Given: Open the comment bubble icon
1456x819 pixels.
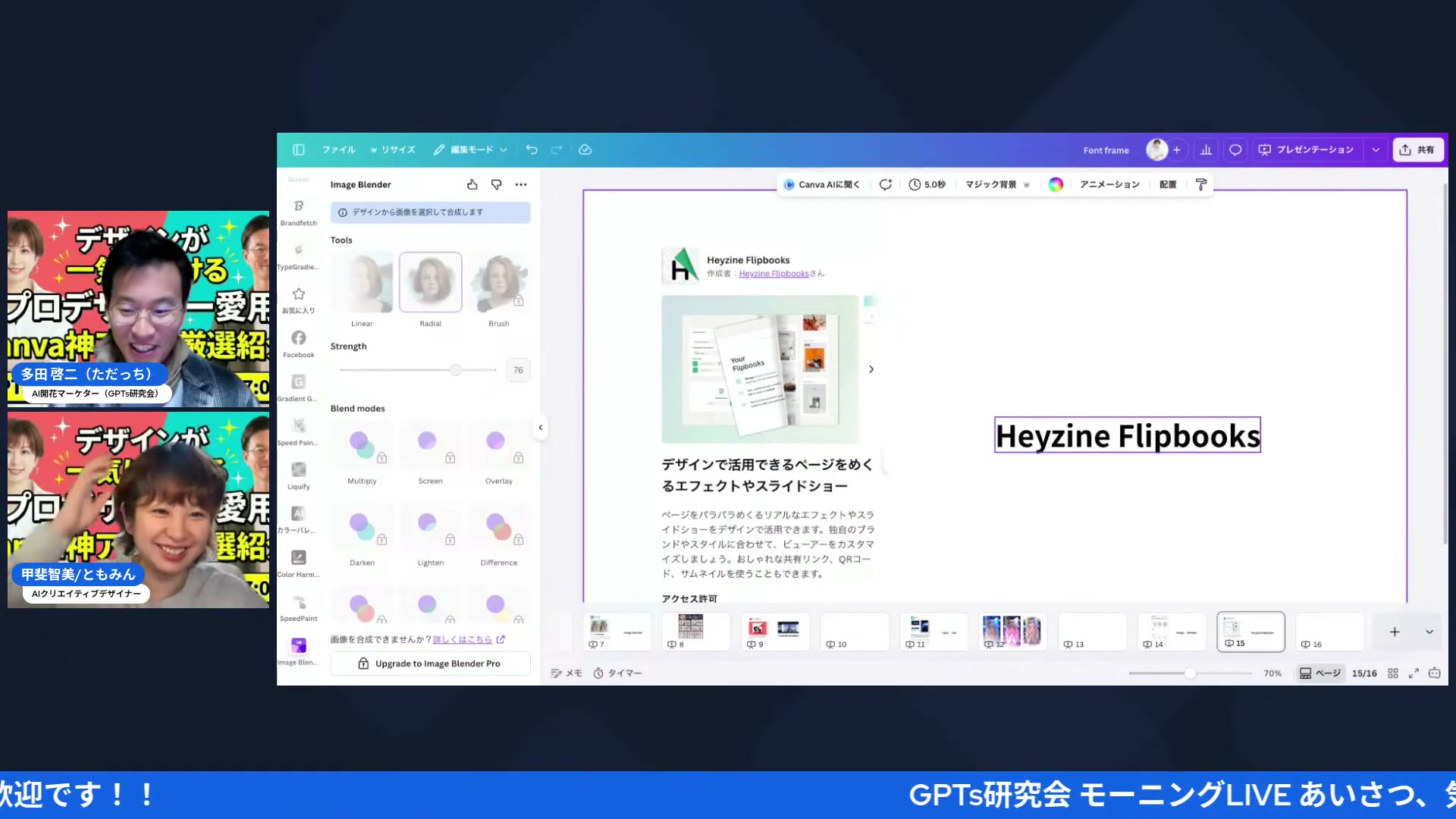Looking at the screenshot, I should [1235, 149].
